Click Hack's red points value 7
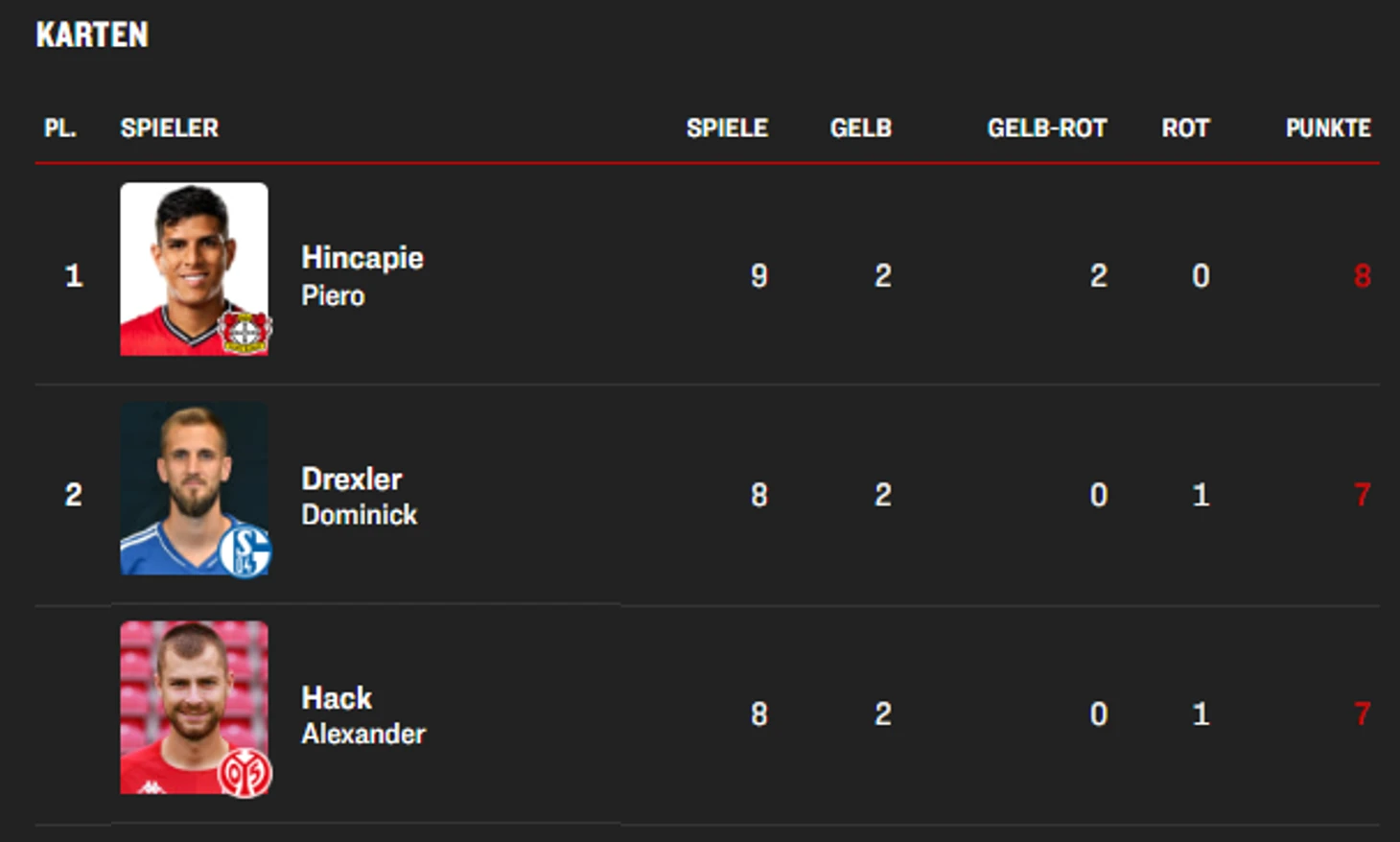 coord(1362,713)
